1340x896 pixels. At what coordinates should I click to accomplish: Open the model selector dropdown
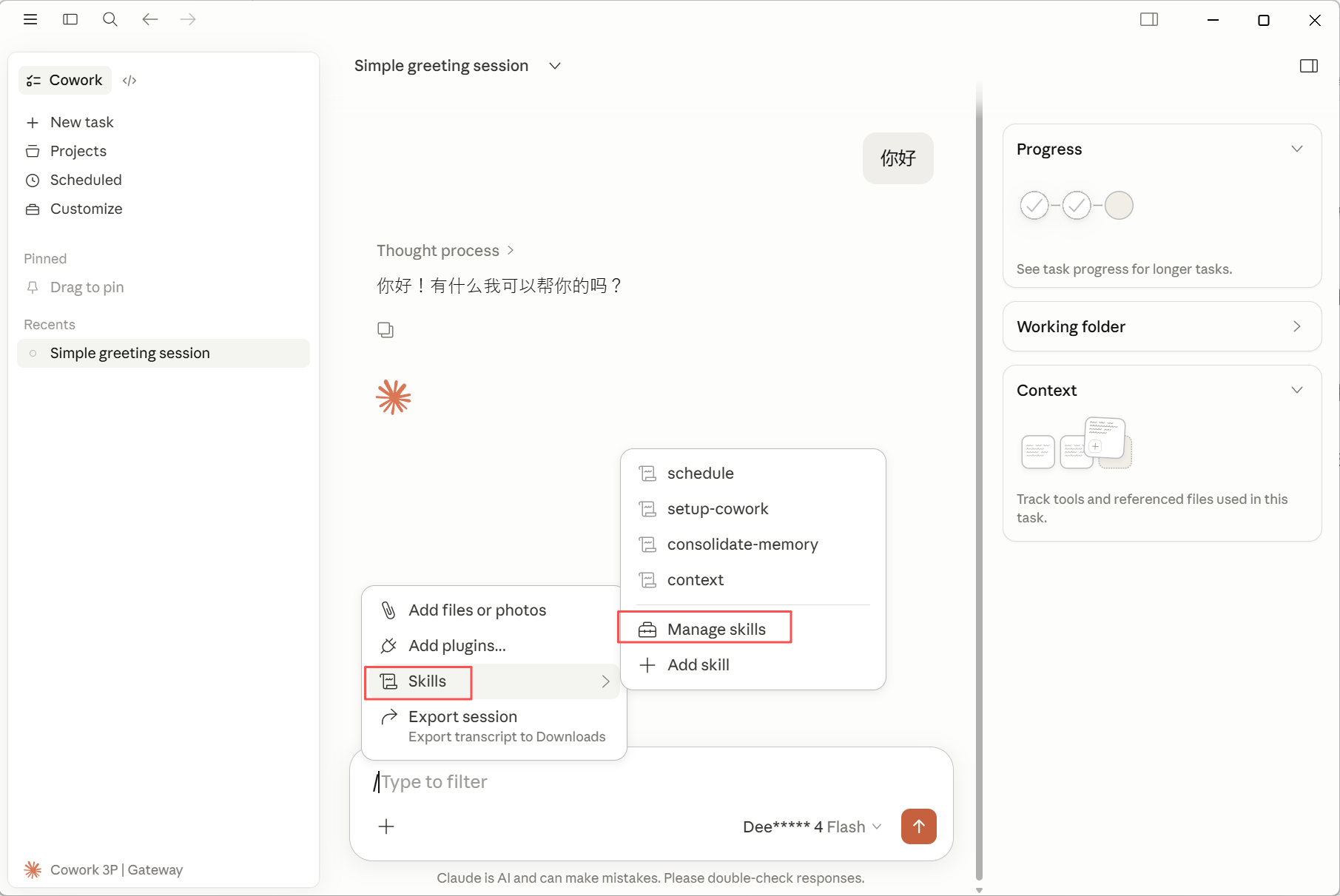coord(812,827)
